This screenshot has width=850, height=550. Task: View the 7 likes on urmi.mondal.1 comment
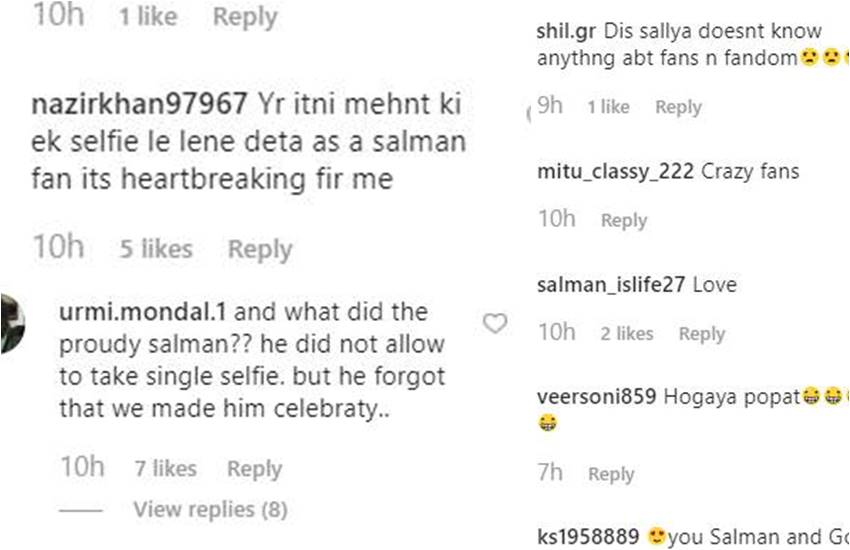166,468
